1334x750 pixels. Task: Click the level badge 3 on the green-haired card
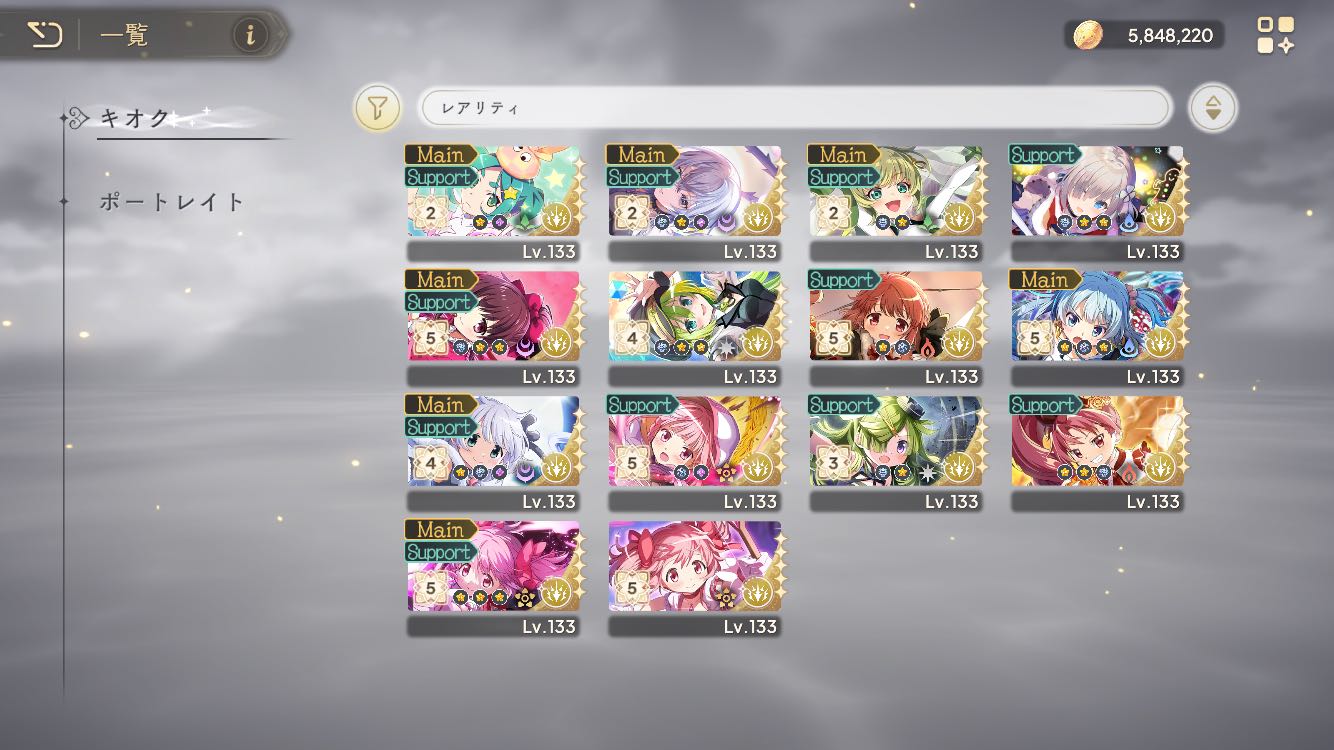(833, 464)
